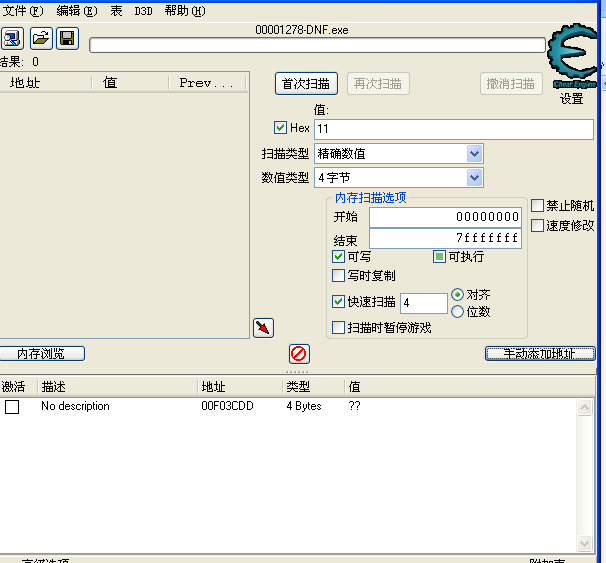This screenshot has width=606, height=563.
Task: Click the address table 值 column header
Action: [470, 386]
